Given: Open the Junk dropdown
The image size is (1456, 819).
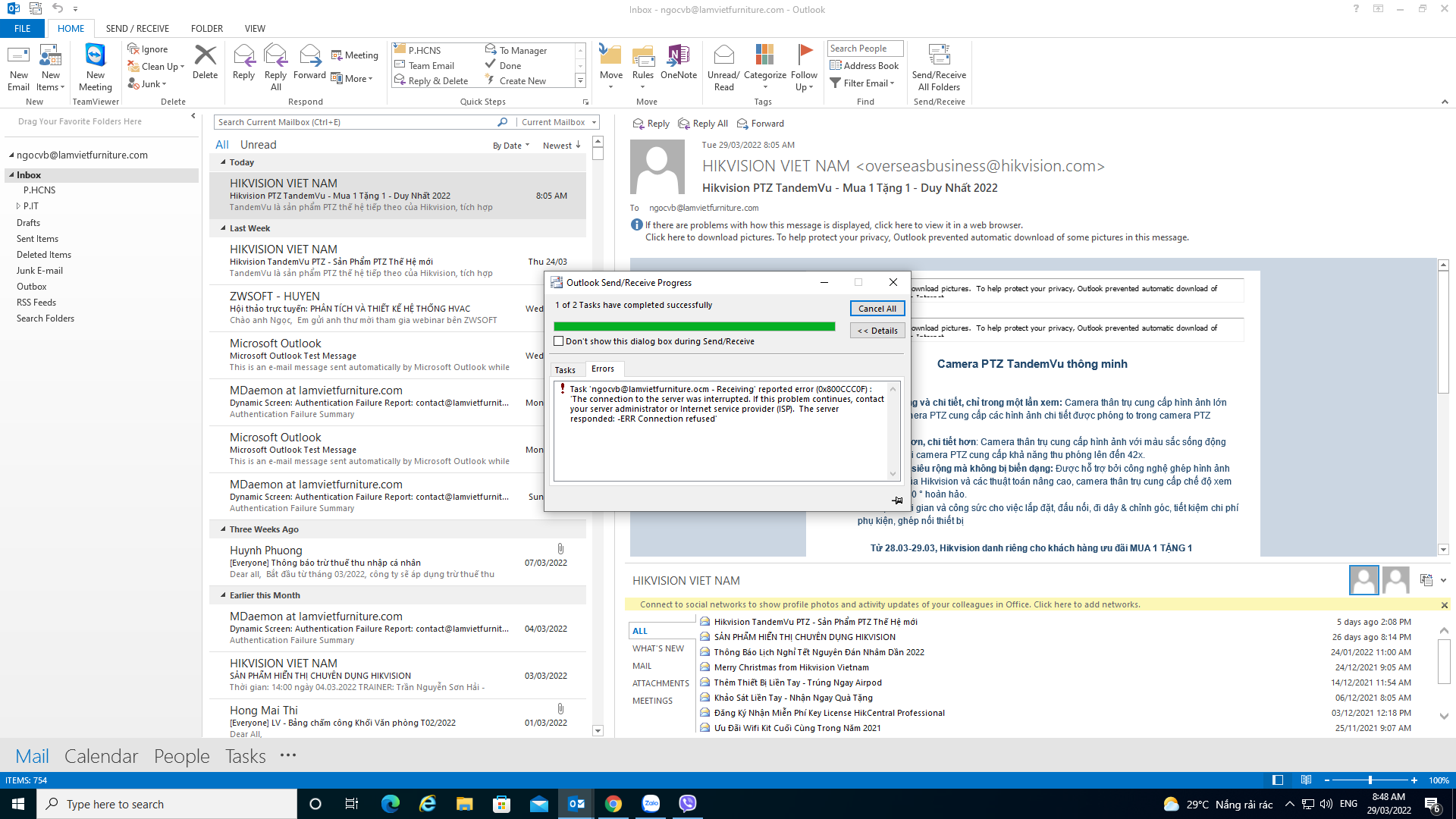Looking at the screenshot, I should coord(147,84).
